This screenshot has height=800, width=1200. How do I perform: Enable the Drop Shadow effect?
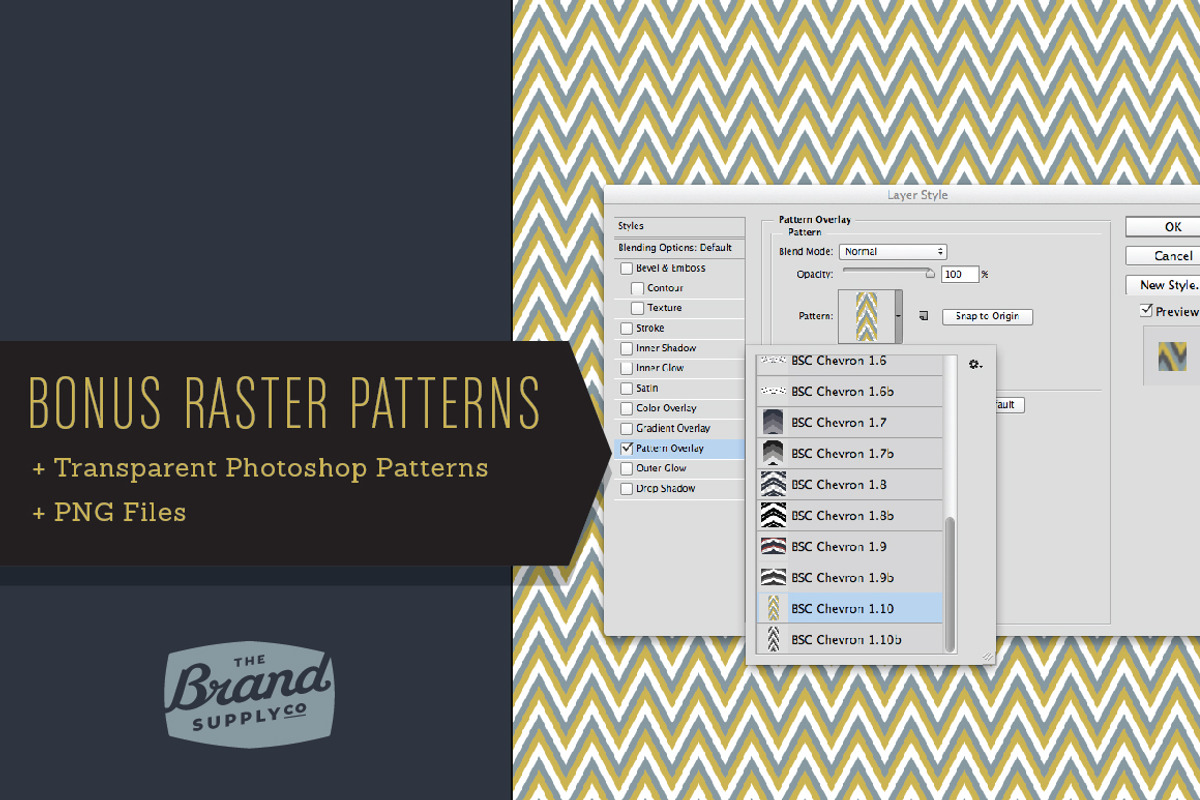[627, 489]
